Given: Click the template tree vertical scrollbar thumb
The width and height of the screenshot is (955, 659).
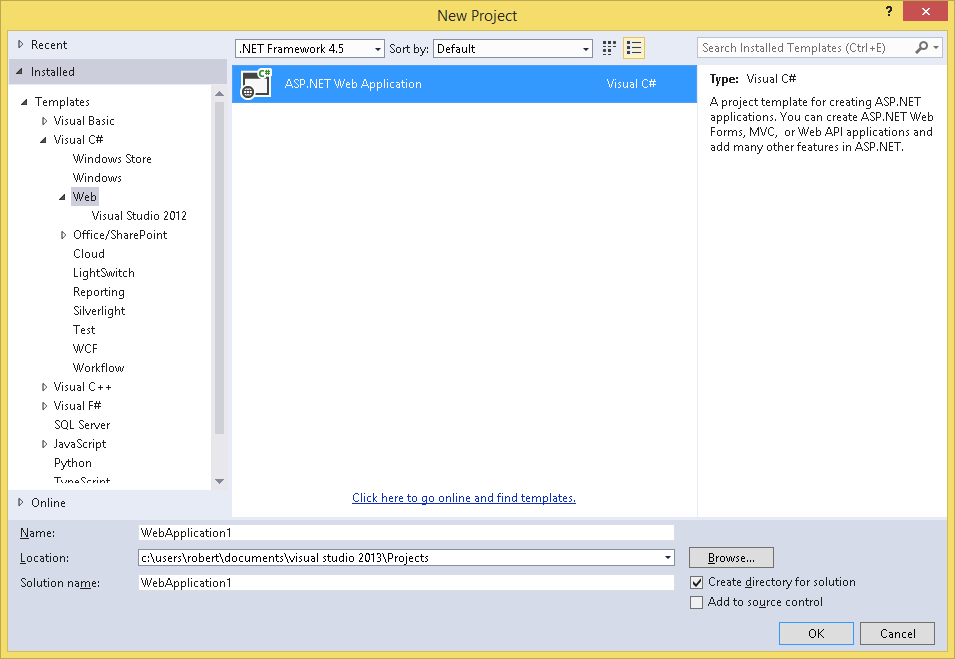Looking at the screenshot, I should tap(219, 268).
